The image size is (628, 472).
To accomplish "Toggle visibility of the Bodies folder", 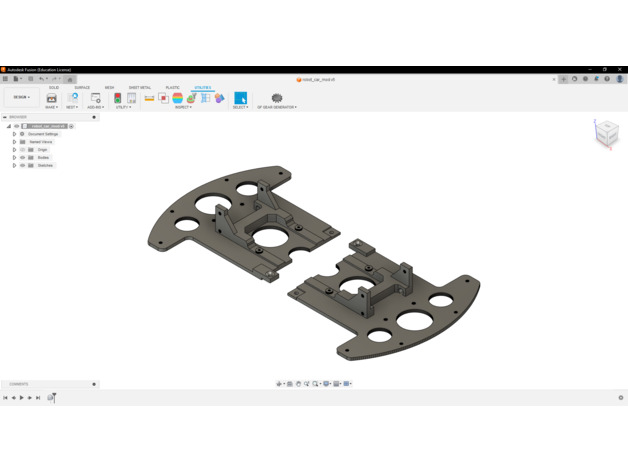I will pyautogui.click(x=23, y=158).
